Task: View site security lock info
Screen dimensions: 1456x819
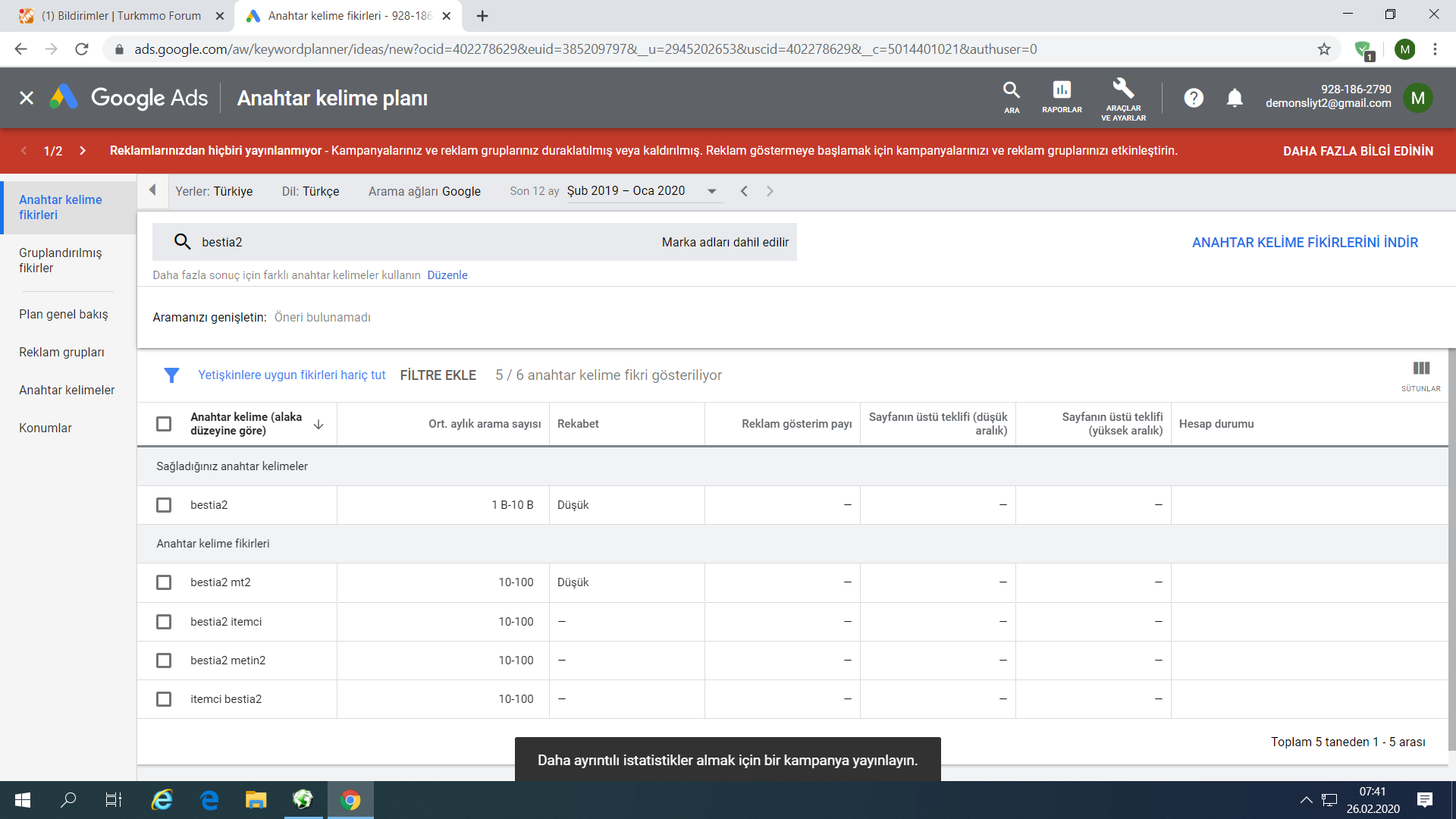Action: point(119,49)
